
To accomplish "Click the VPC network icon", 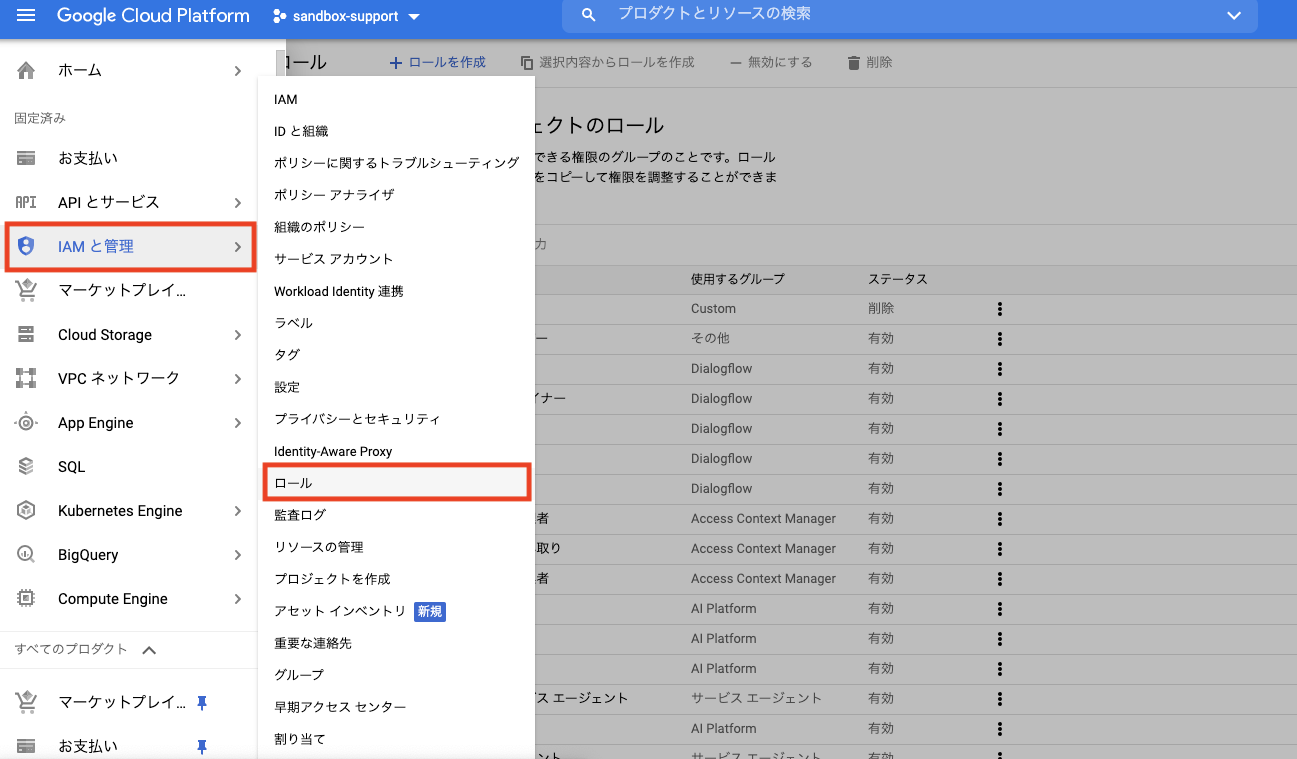I will tap(26, 378).
